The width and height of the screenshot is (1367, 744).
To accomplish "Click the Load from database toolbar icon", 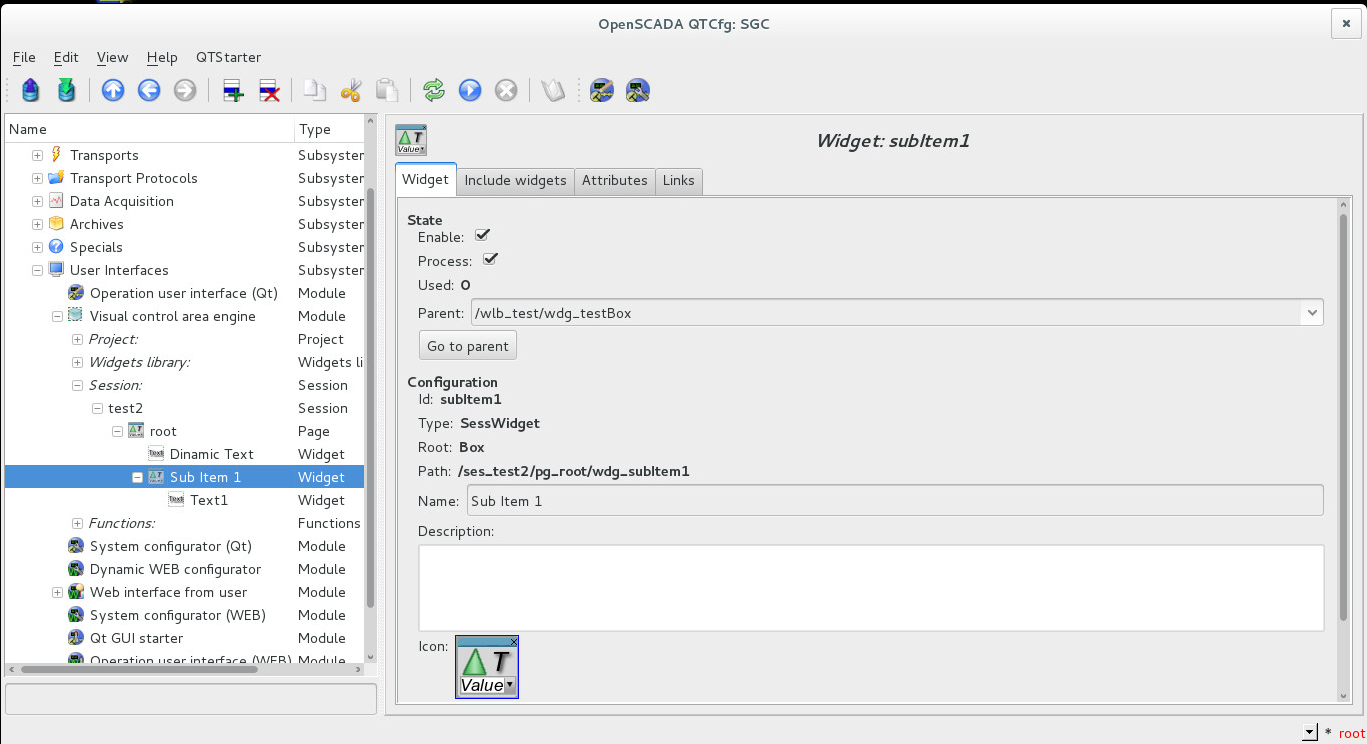I will coord(31,91).
